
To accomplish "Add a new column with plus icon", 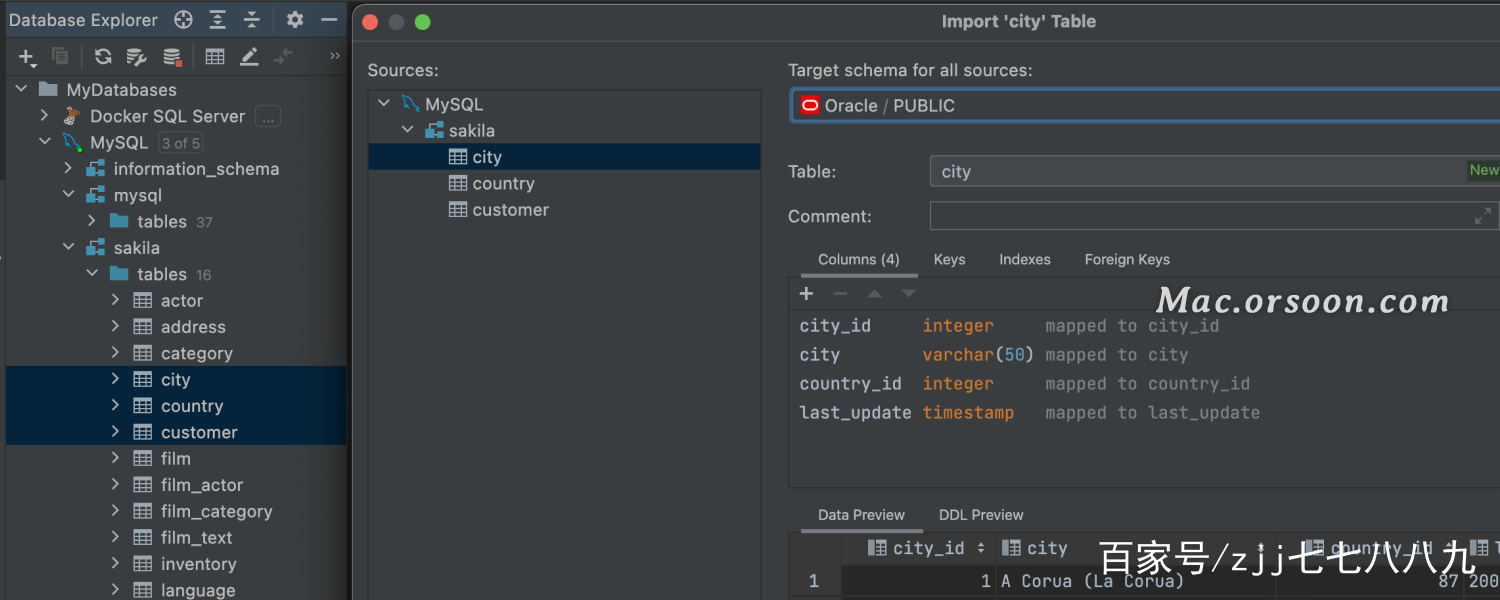I will 806,293.
